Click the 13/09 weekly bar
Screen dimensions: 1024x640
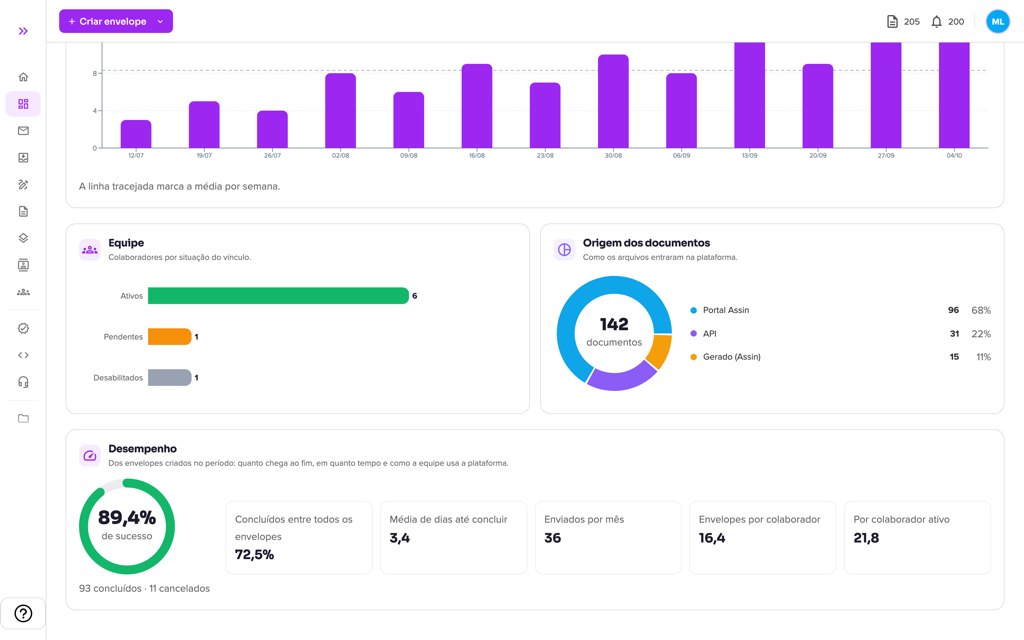point(750,95)
